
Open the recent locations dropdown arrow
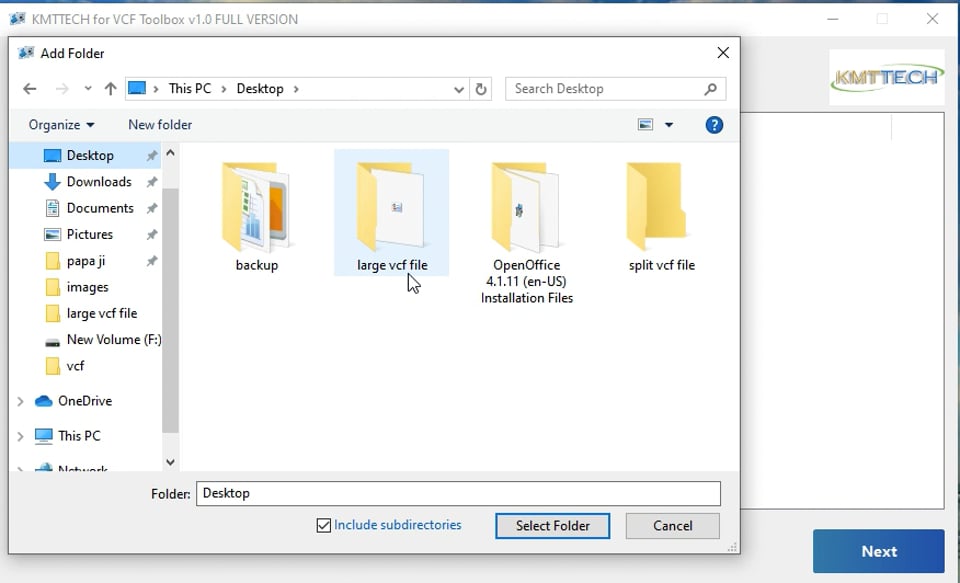pyautogui.click(x=88, y=89)
